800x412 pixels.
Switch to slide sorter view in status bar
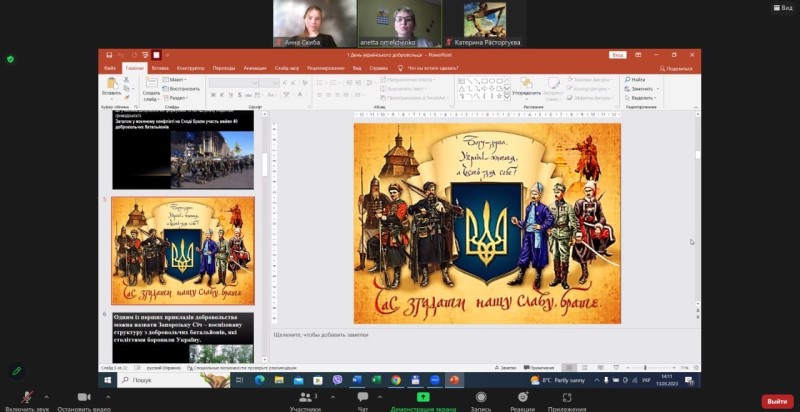point(585,368)
